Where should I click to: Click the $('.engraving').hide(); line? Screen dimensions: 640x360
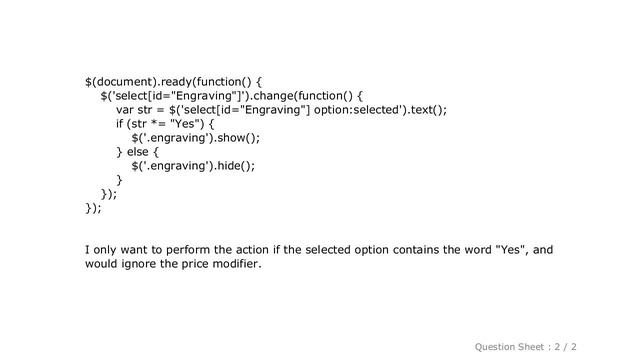click(x=193, y=166)
